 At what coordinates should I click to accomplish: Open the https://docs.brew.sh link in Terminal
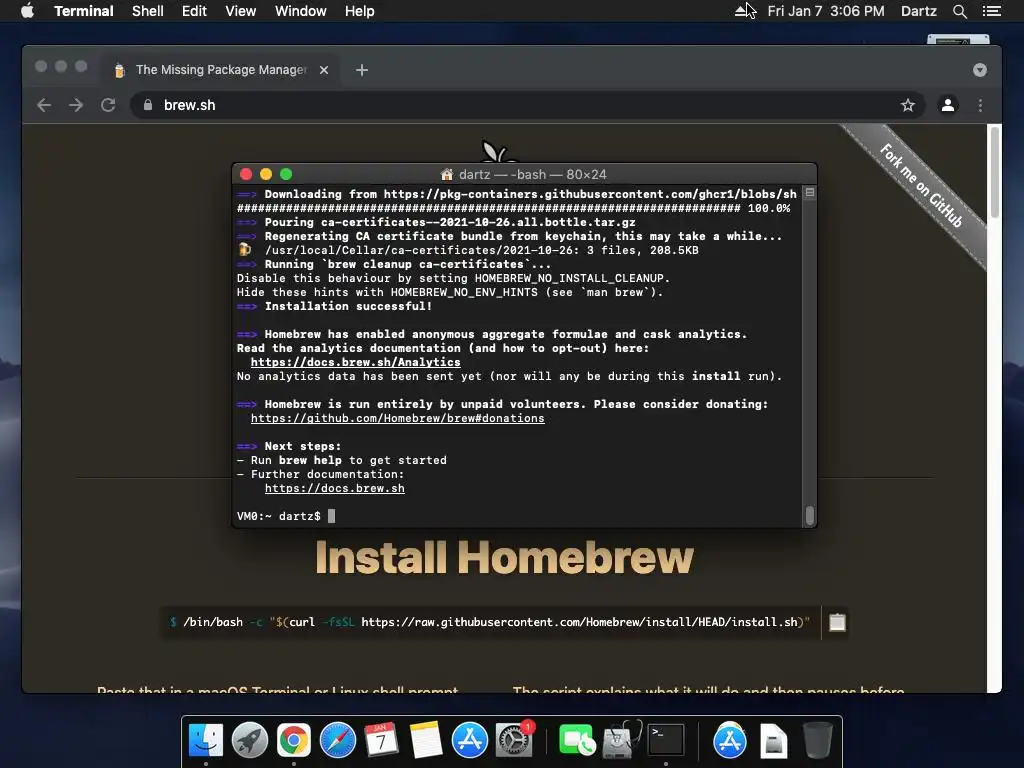[334, 488]
